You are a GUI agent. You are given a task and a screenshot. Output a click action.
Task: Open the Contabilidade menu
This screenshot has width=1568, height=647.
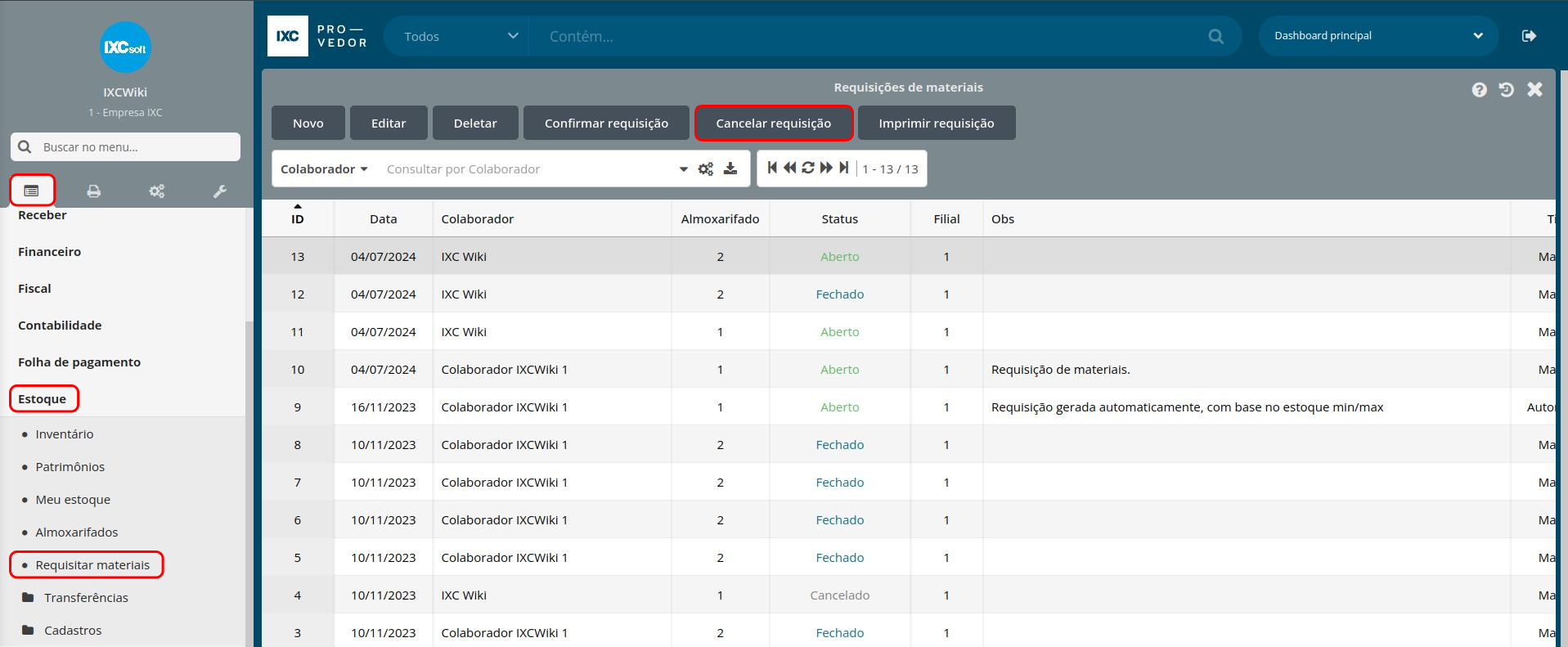60,326
